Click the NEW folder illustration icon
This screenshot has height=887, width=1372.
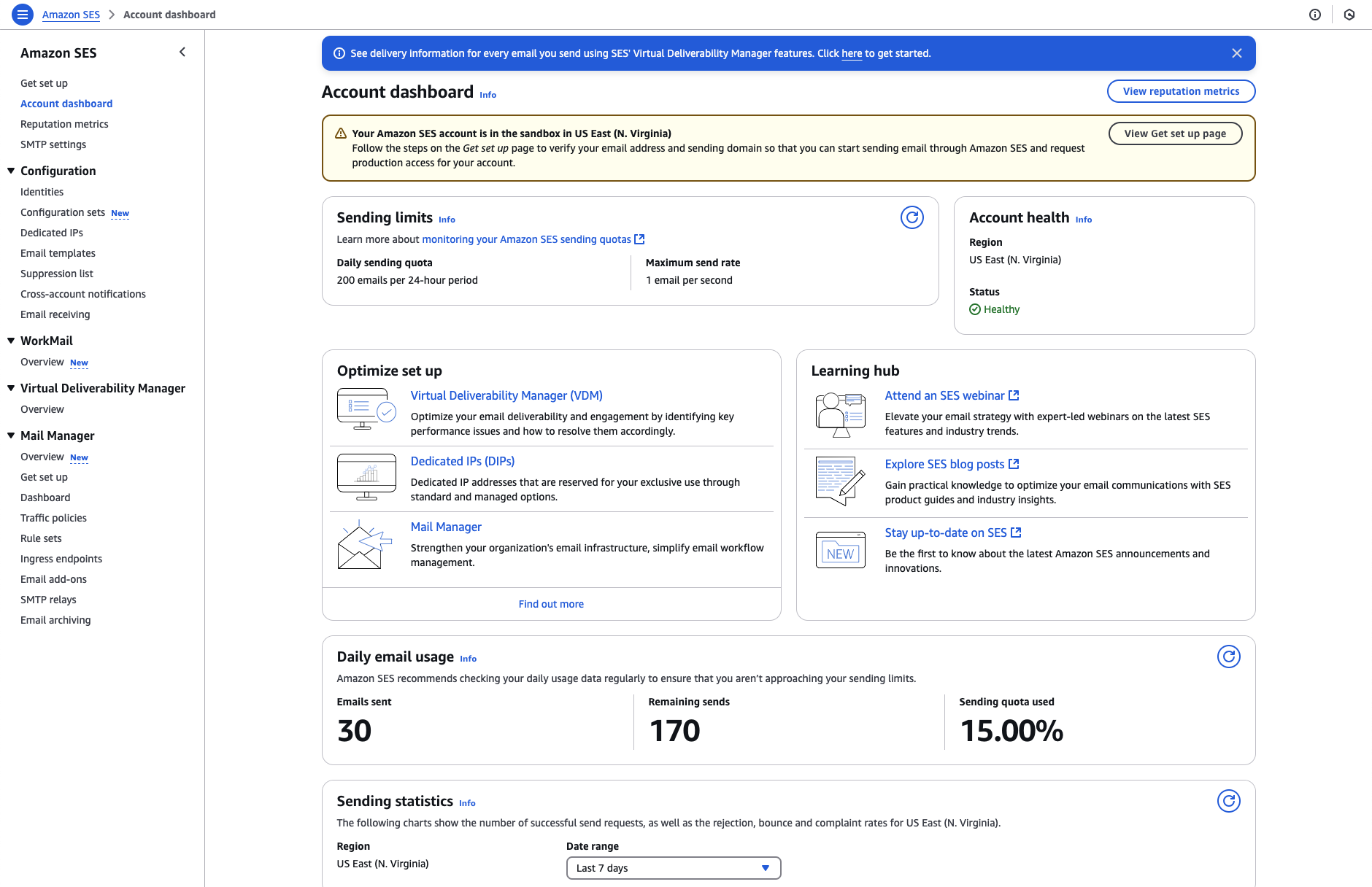(x=841, y=550)
